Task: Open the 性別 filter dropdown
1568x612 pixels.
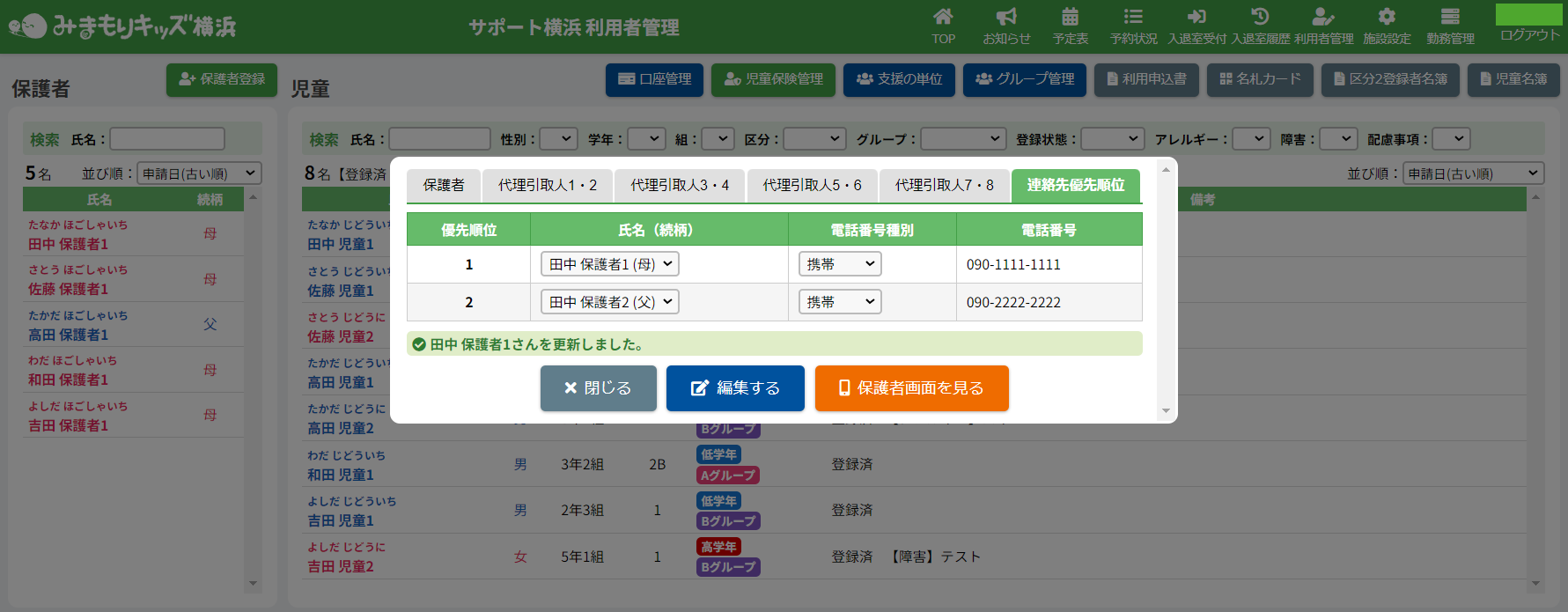Action: pos(558,139)
